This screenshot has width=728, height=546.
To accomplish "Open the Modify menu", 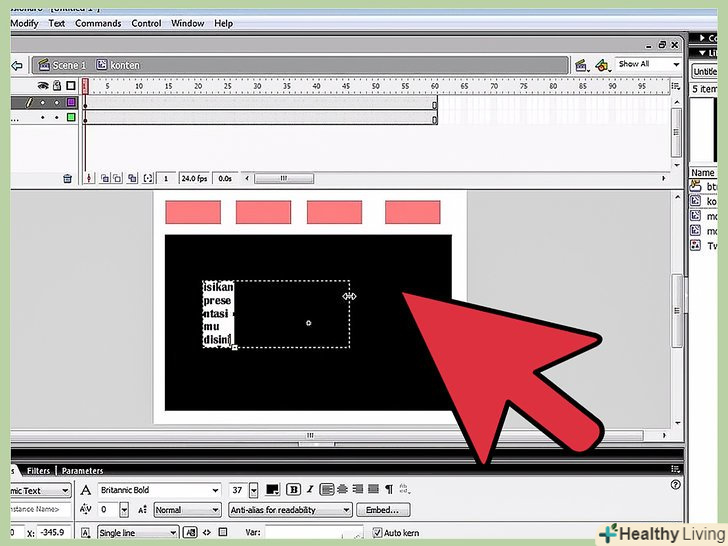I will (x=24, y=23).
